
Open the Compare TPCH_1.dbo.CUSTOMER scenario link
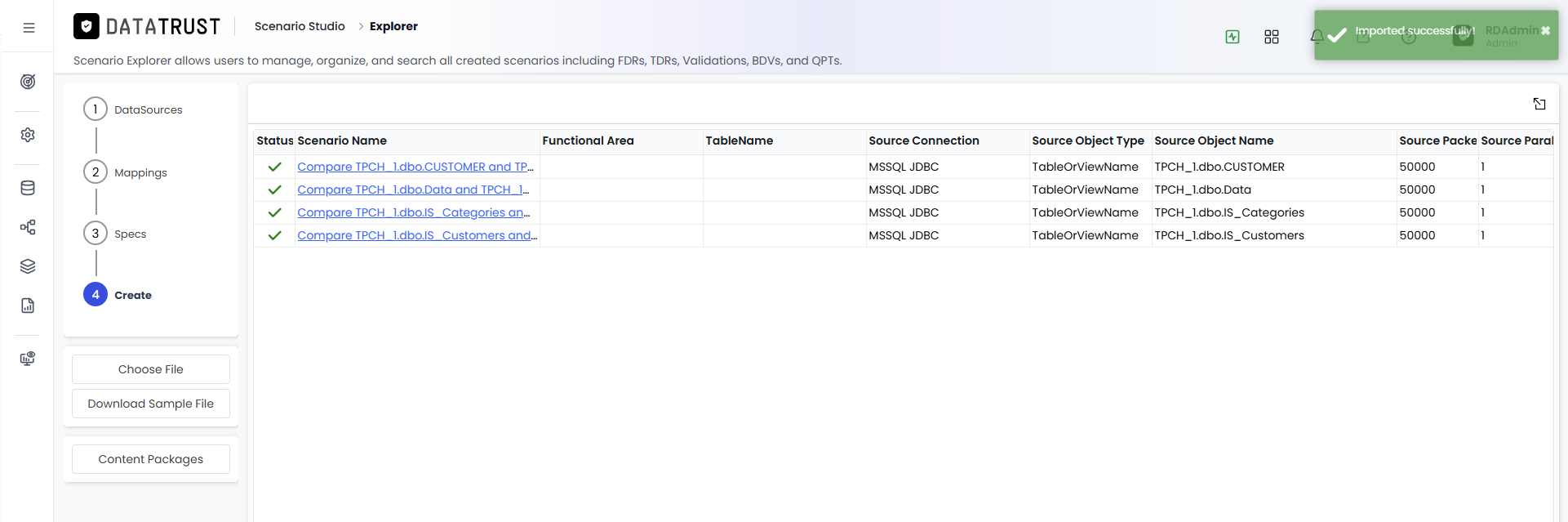pos(415,167)
